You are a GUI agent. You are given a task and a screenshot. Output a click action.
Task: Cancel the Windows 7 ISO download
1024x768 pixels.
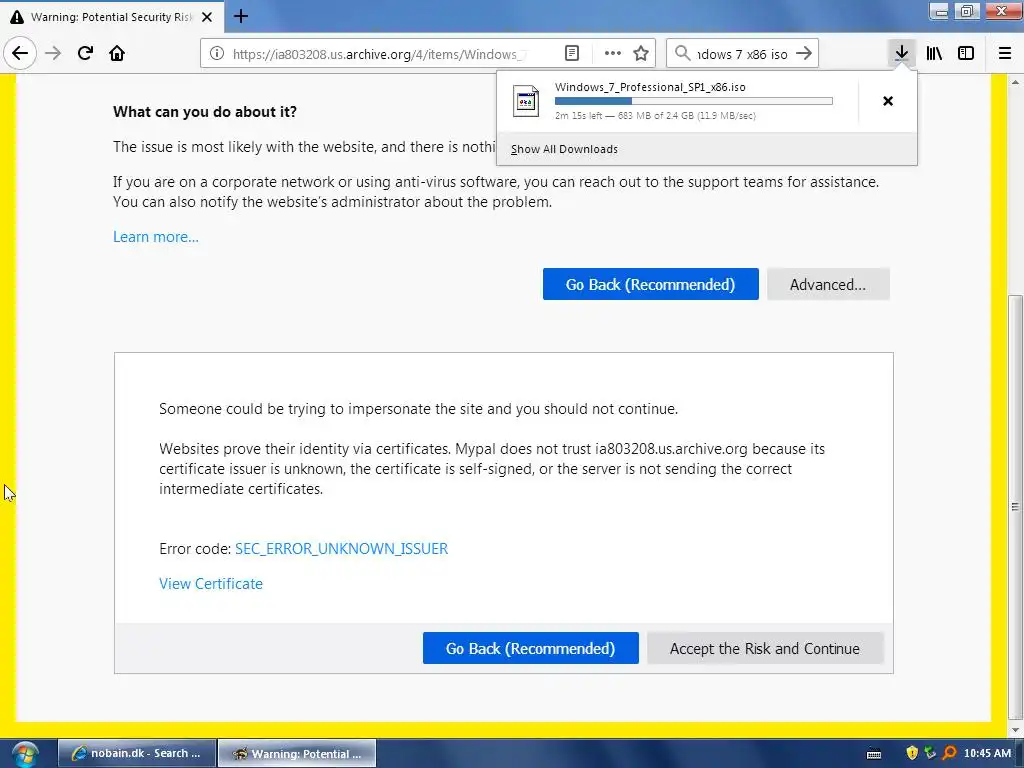point(888,101)
